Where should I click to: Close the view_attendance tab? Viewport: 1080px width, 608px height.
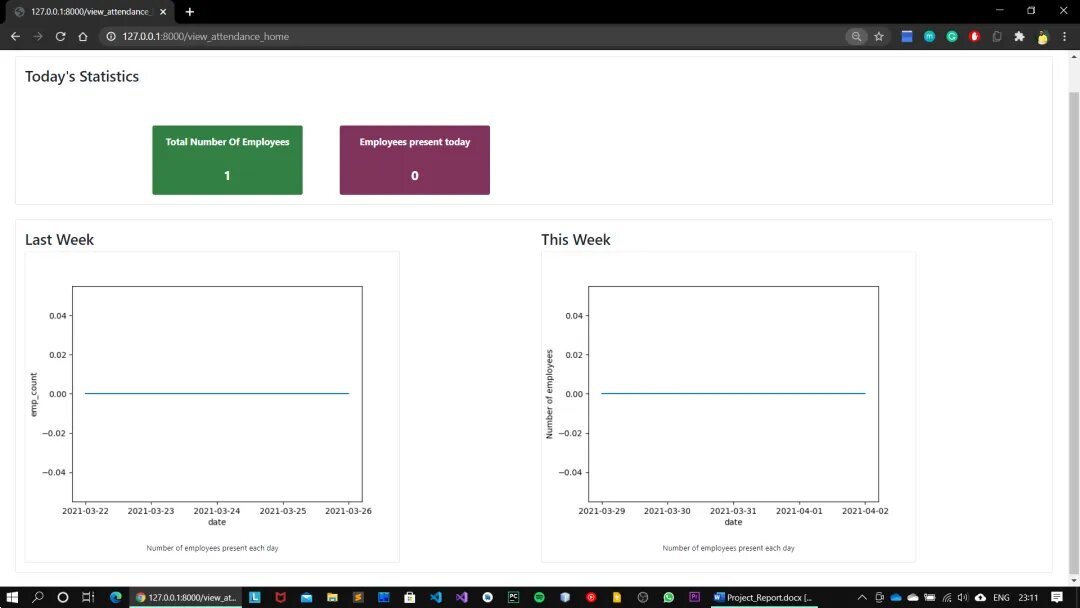coord(163,12)
